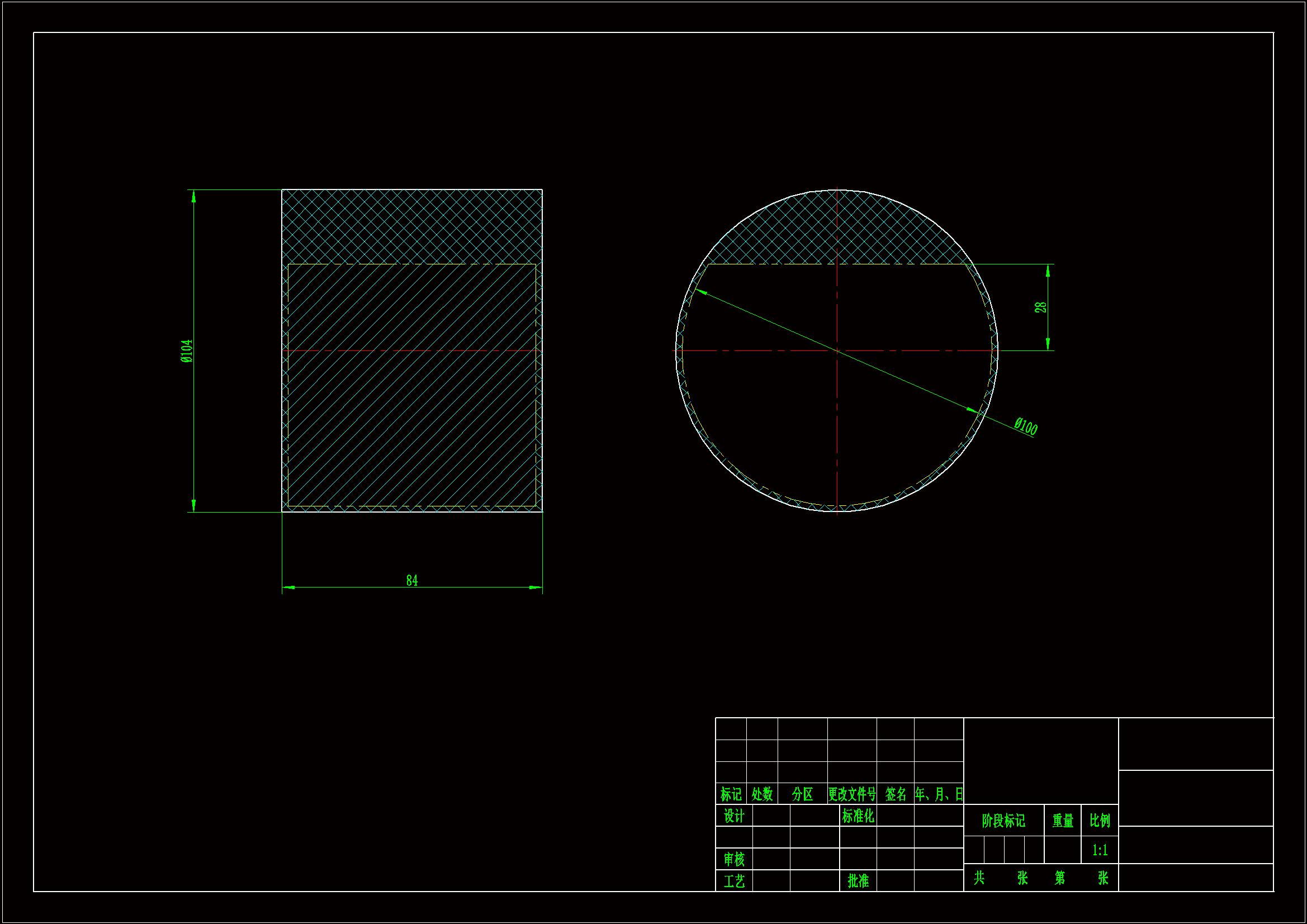Select the 重量 cell label
The image size is (1307, 924).
(x=1062, y=821)
